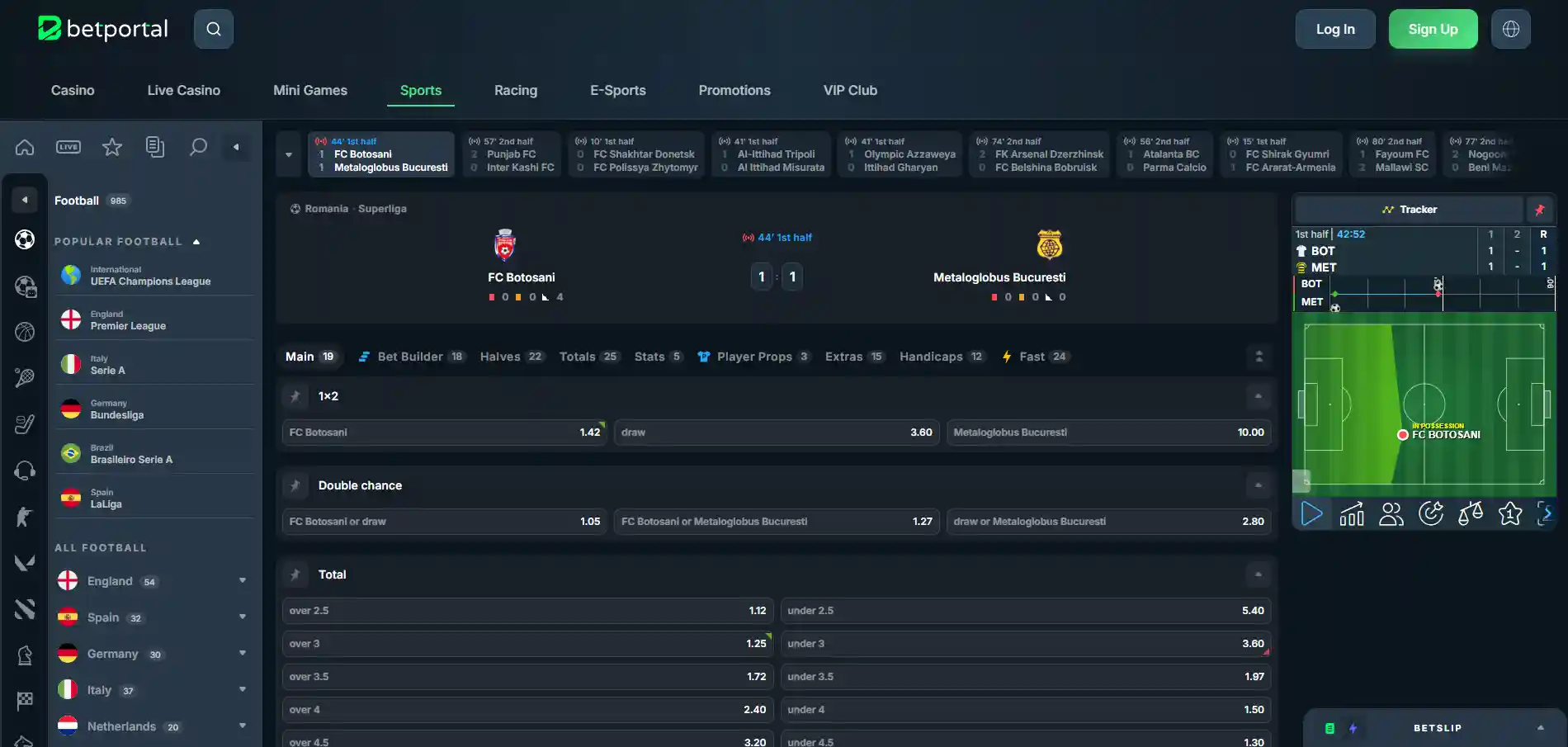The width and height of the screenshot is (1568, 747).
Task: Pin the Double chance market
Action: click(295, 485)
